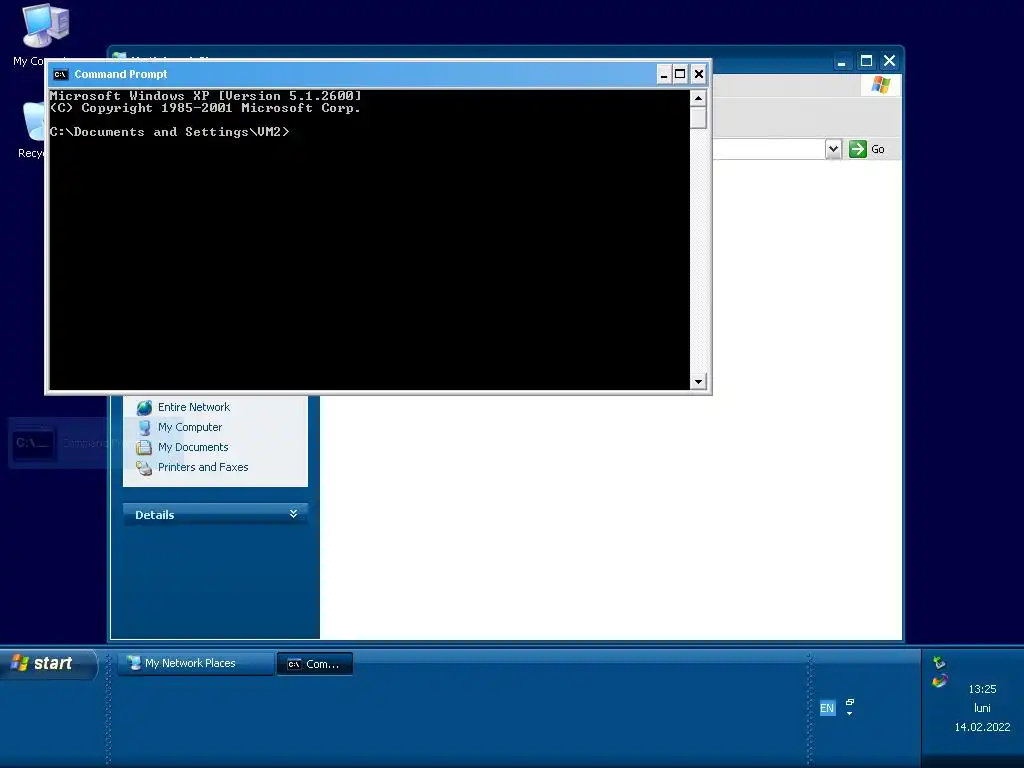Expand the Details panel chevron
The height and width of the screenshot is (768, 1024).
(294, 514)
